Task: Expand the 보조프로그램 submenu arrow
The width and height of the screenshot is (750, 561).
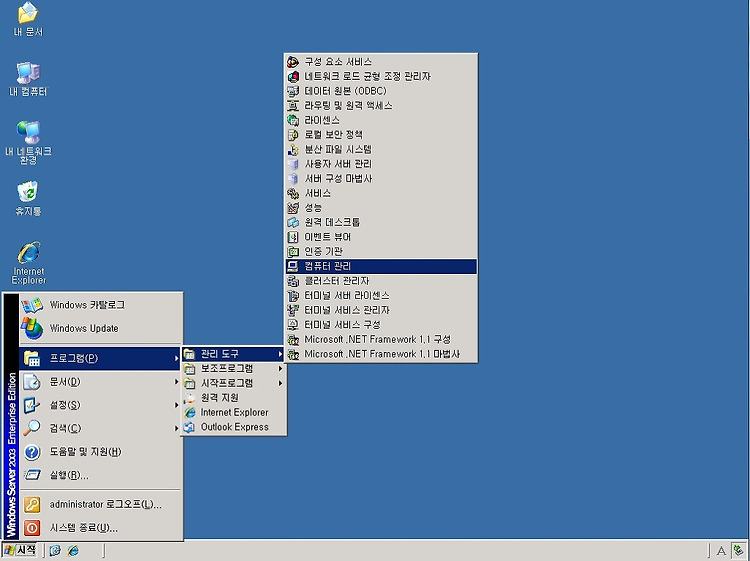Action: 280,369
